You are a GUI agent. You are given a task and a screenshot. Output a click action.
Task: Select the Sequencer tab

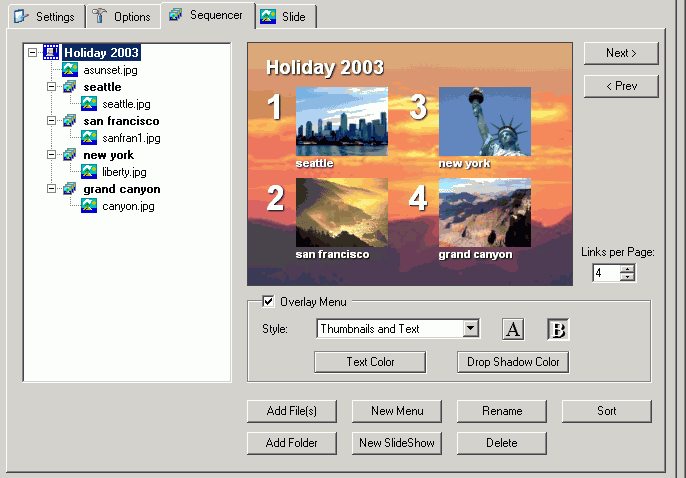207,15
